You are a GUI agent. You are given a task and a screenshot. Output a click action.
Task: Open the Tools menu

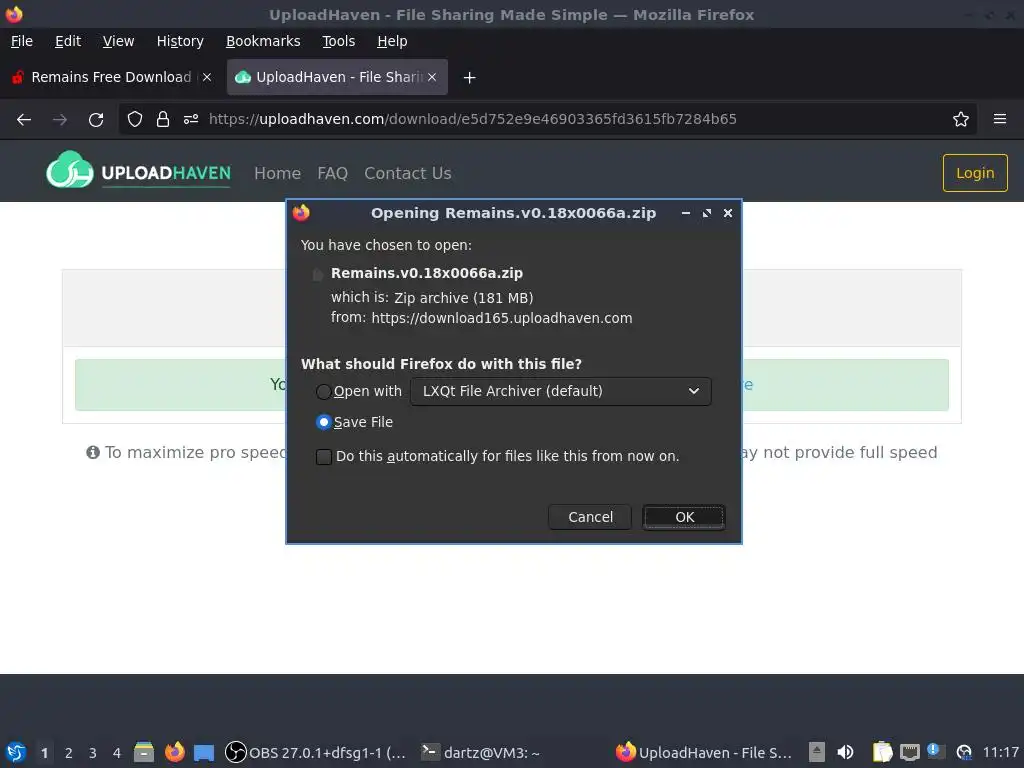point(338,41)
